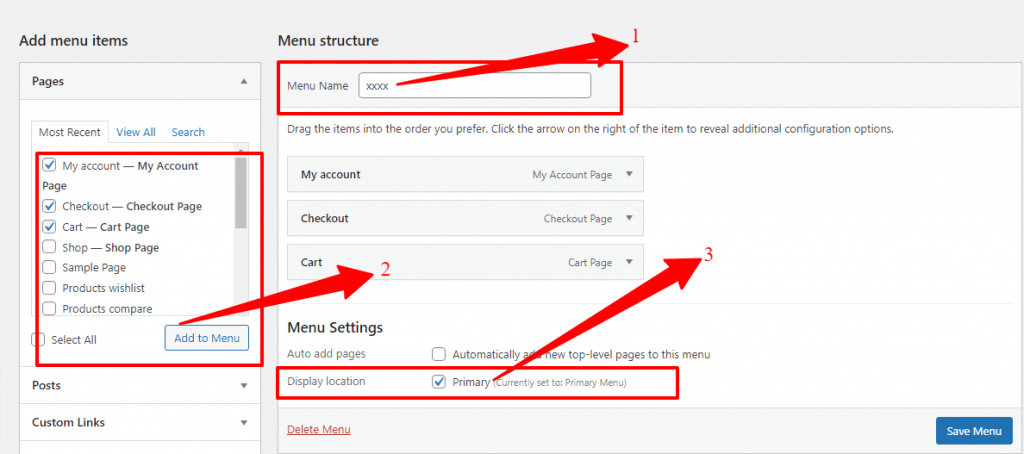Check the Products compare checkbox
The width and height of the screenshot is (1024, 454).
(x=49, y=308)
